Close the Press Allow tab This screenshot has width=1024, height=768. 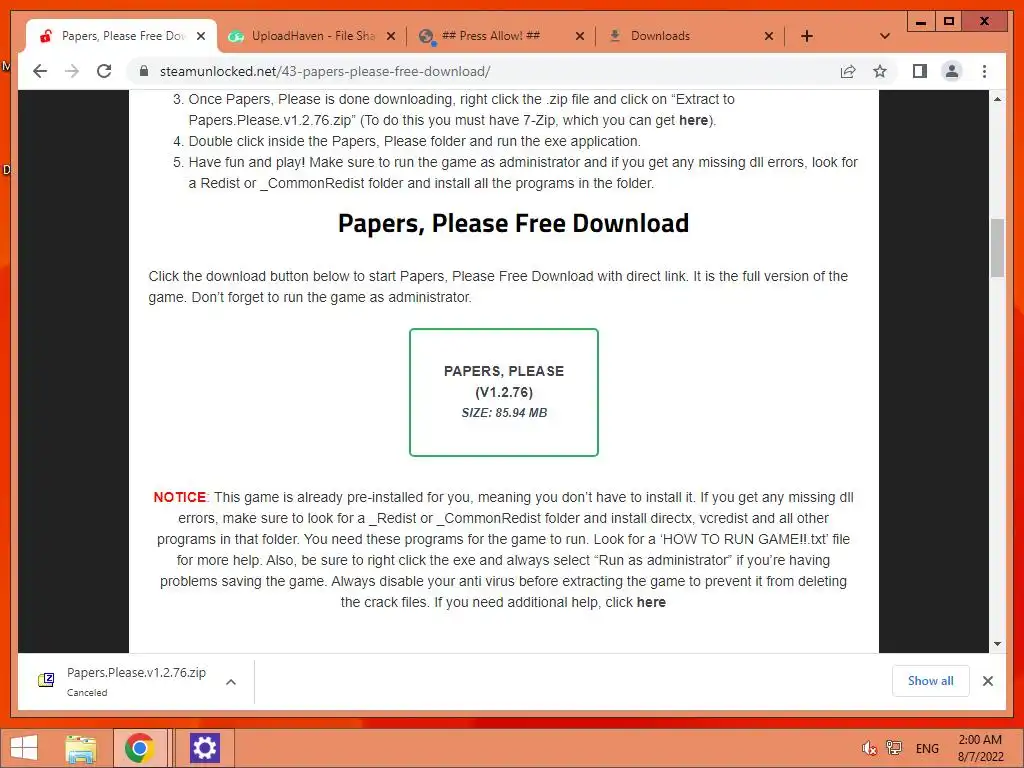[x=579, y=36]
